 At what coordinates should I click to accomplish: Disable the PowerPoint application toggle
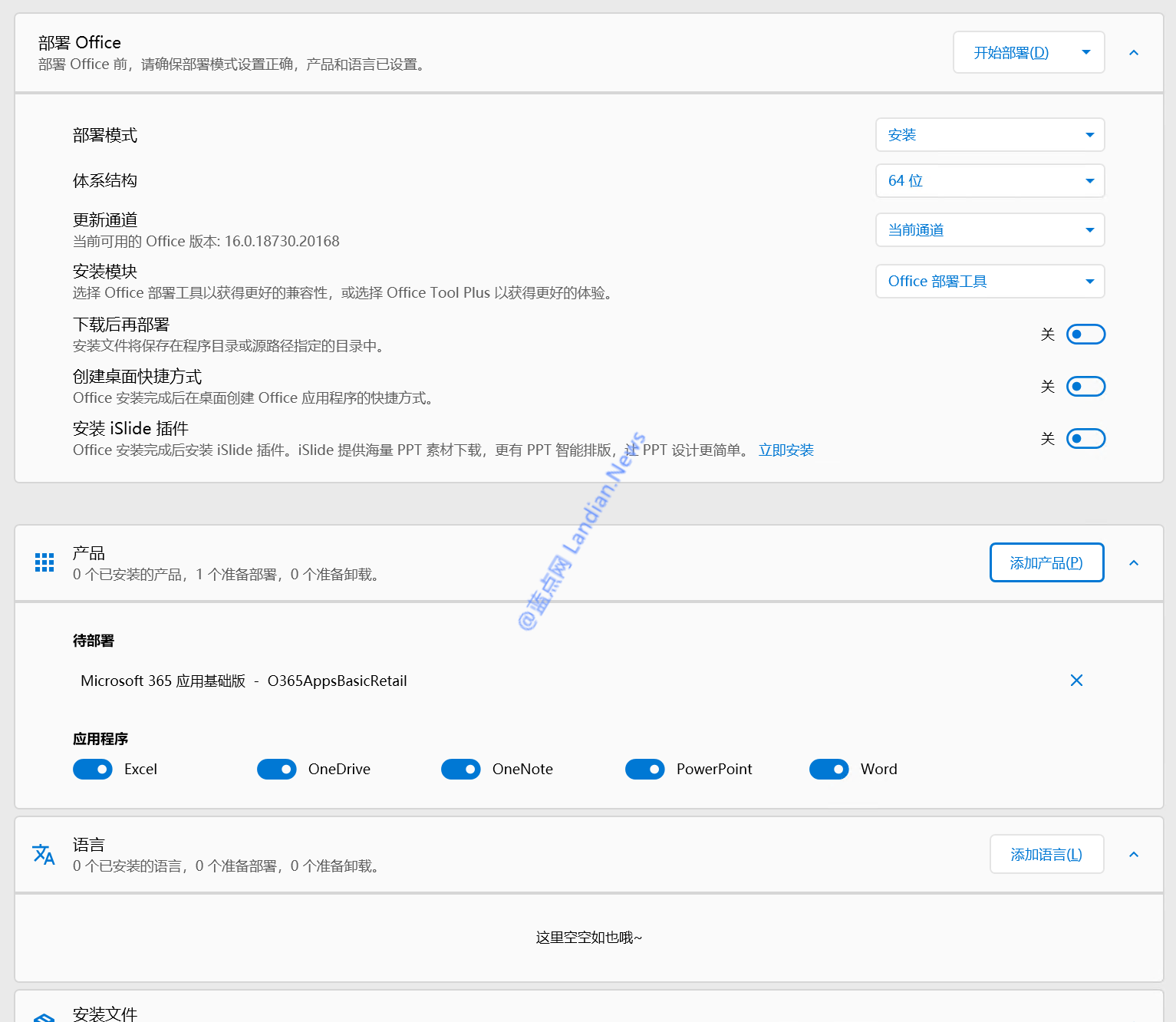[645, 769]
